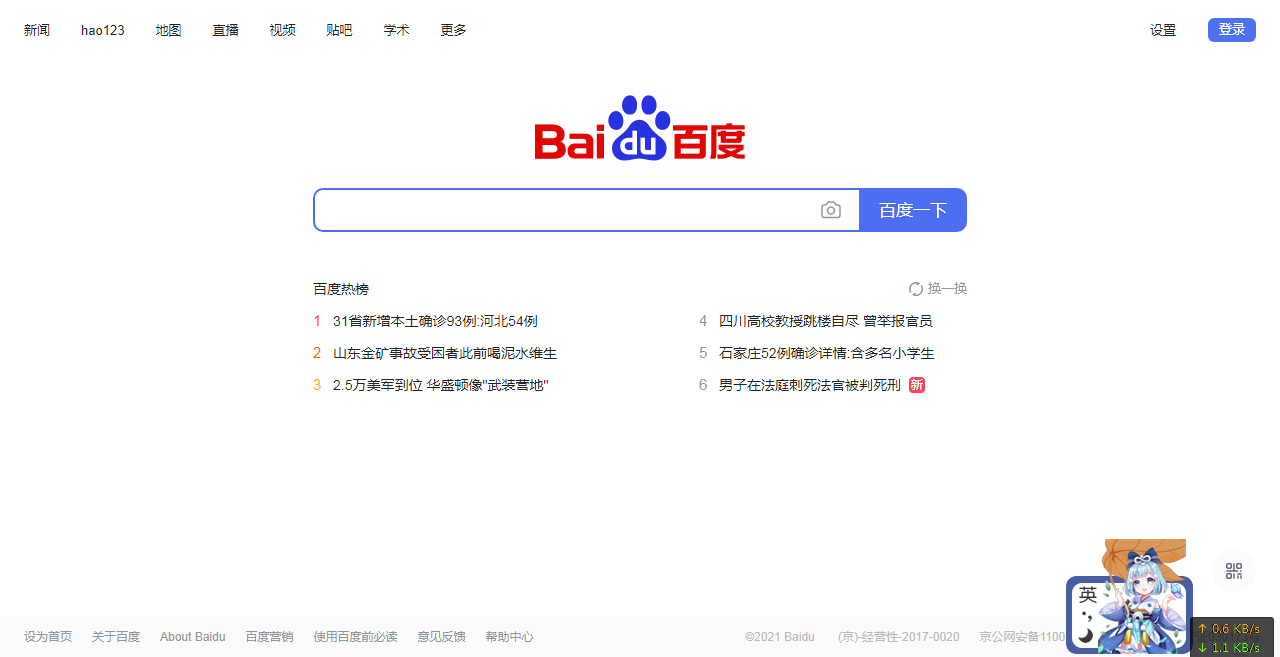The width and height of the screenshot is (1280, 657).
Task: Click the moon icon in input widget
Action: point(1086,635)
